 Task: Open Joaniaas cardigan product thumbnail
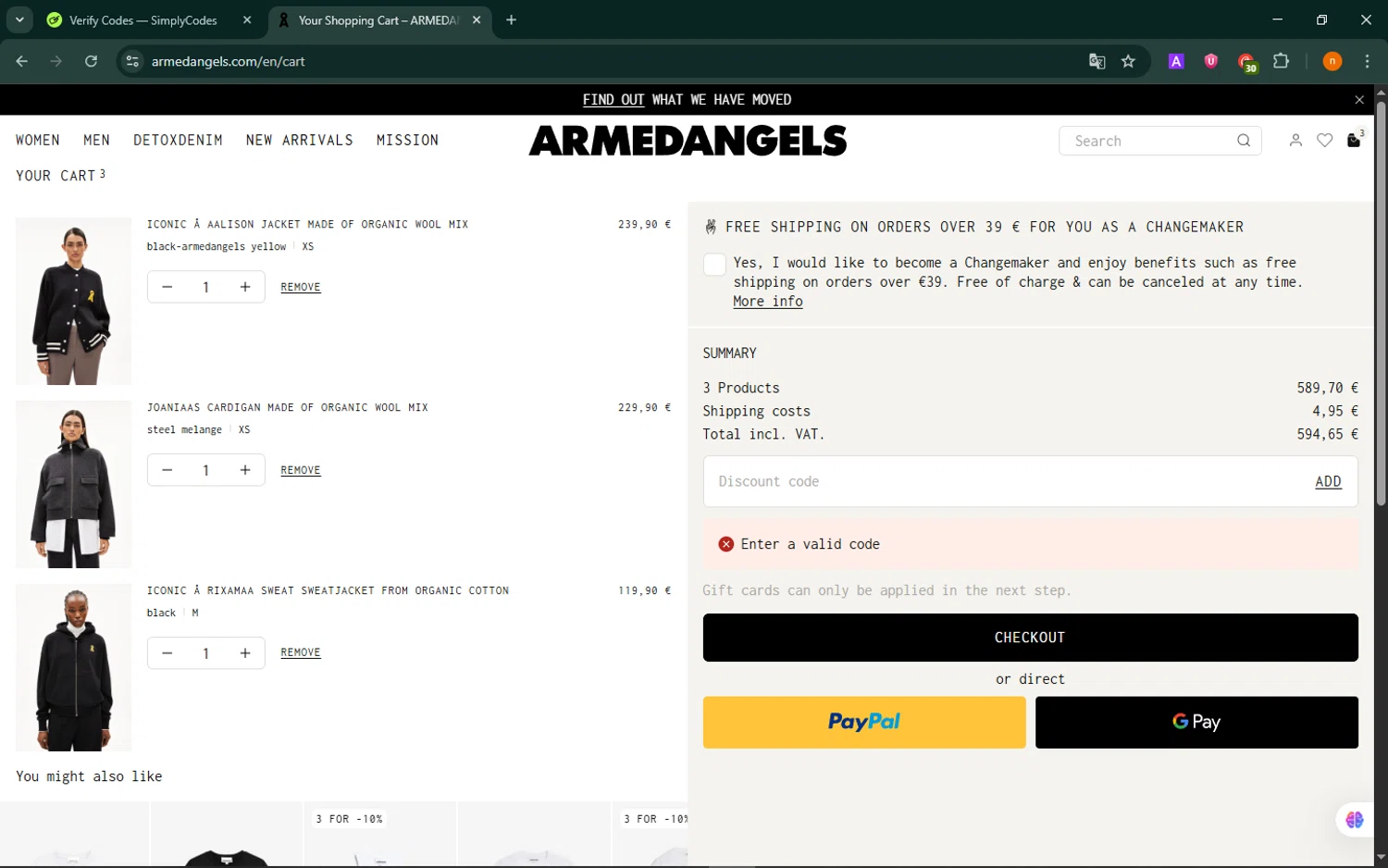coord(74,484)
